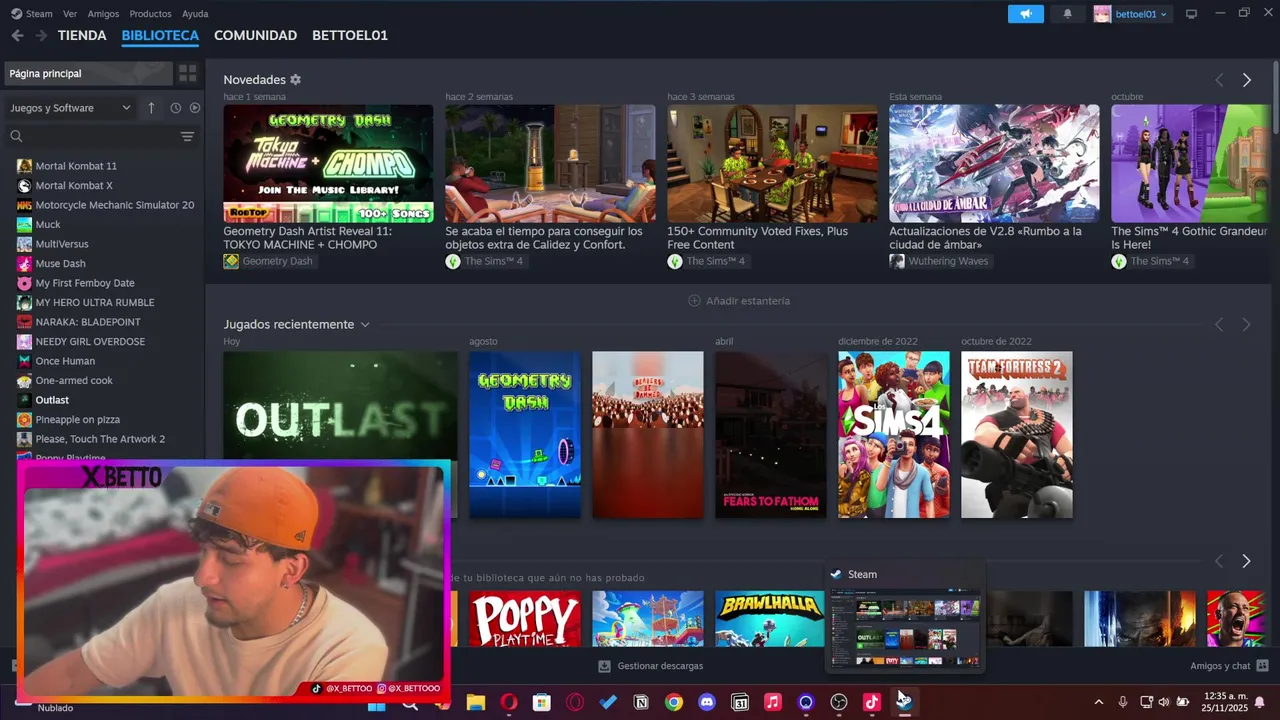Toggle recent activity clock filter
The height and width of the screenshot is (720, 1280).
tap(176, 108)
